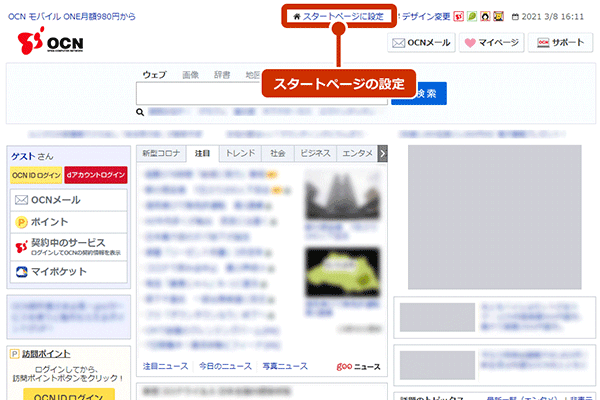Click the large gray advertisement placeholder
Viewport: 600px width, 400px height.
[x=494, y=217]
